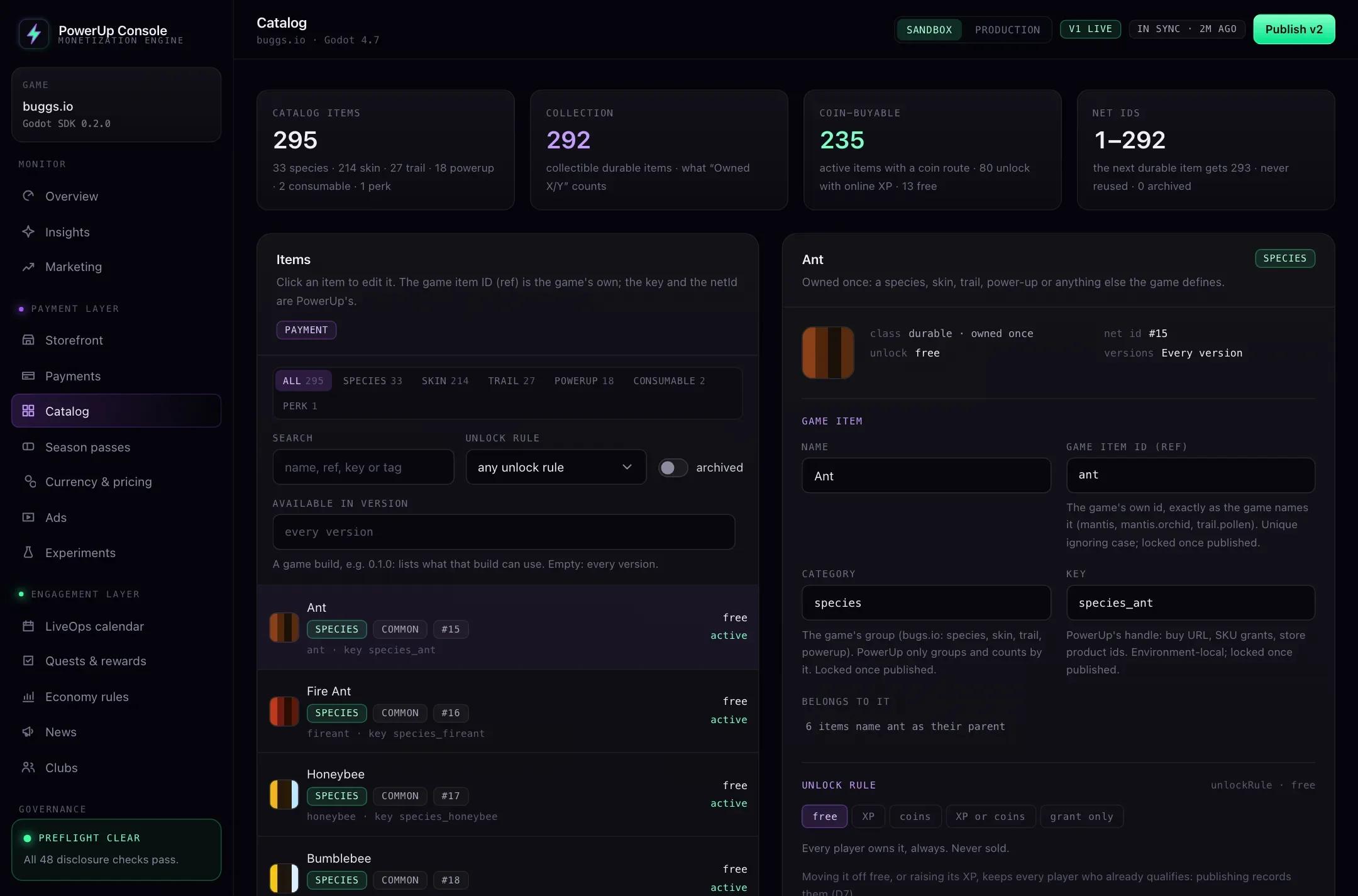Switch to the POWERUP 18 tab

[584, 381]
